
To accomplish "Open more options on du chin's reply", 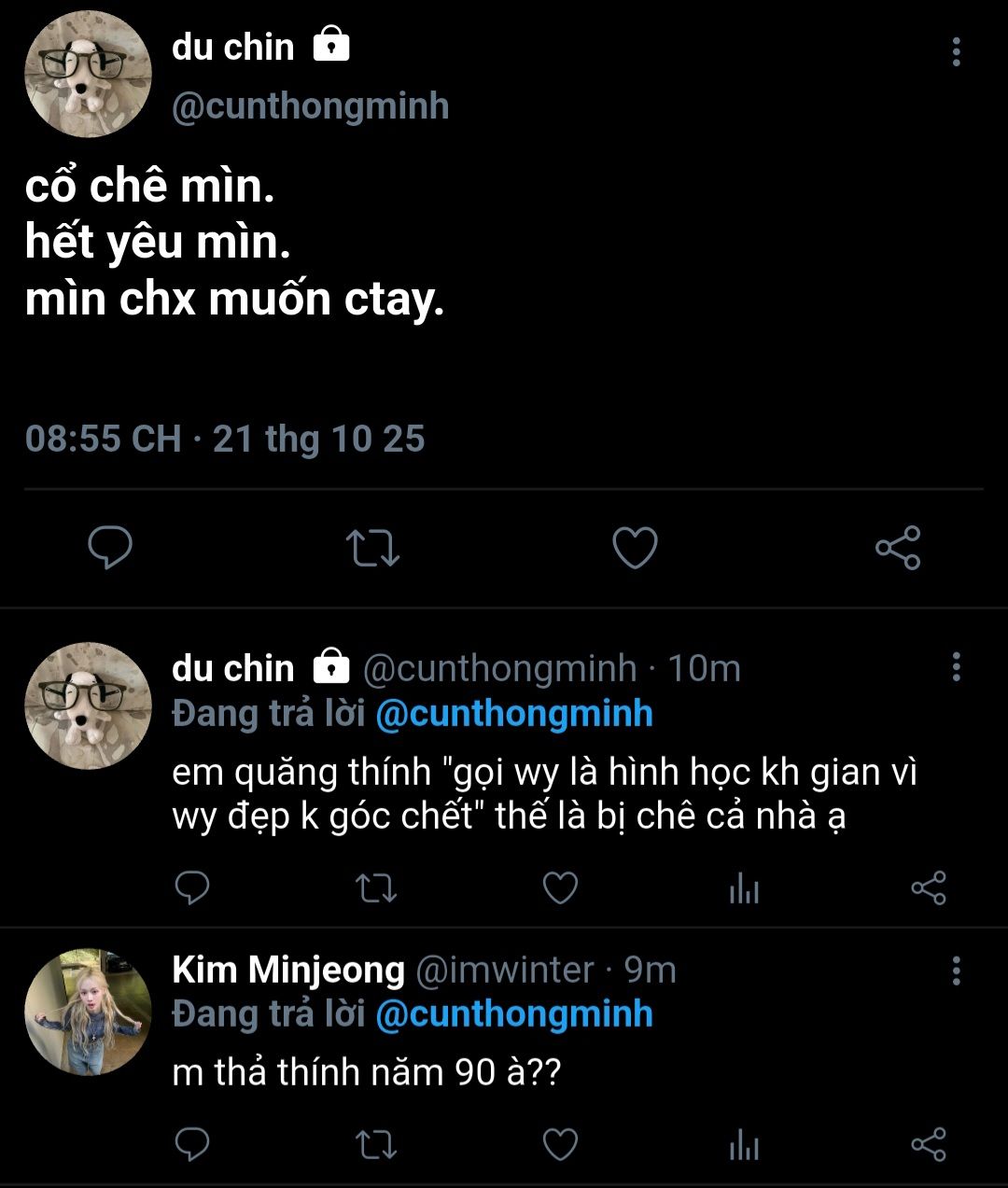I will 956,667.
